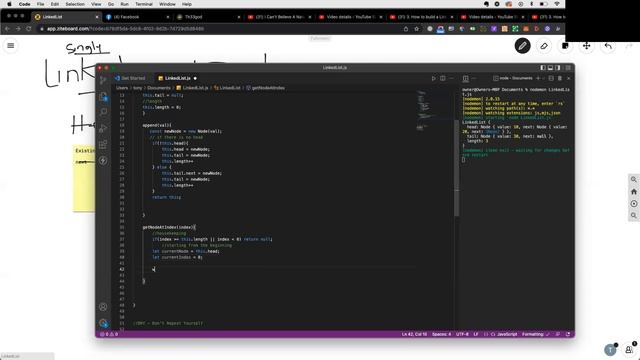
Task: Delete the terminal with trash icon
Action: coord(560,78)
